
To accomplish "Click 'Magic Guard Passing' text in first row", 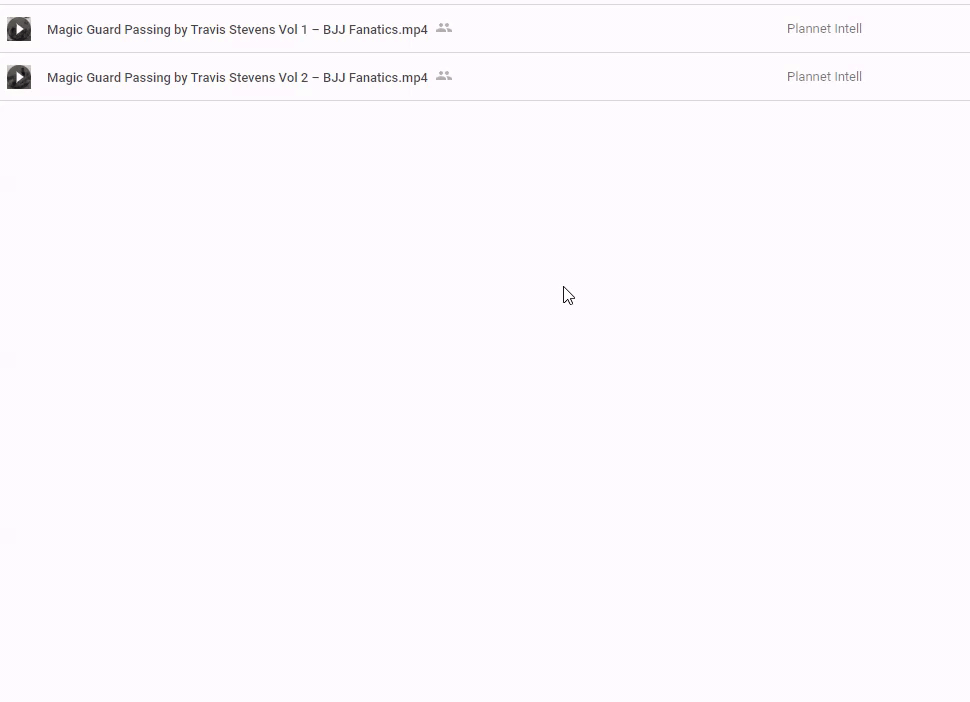I will tap(108, 29).
